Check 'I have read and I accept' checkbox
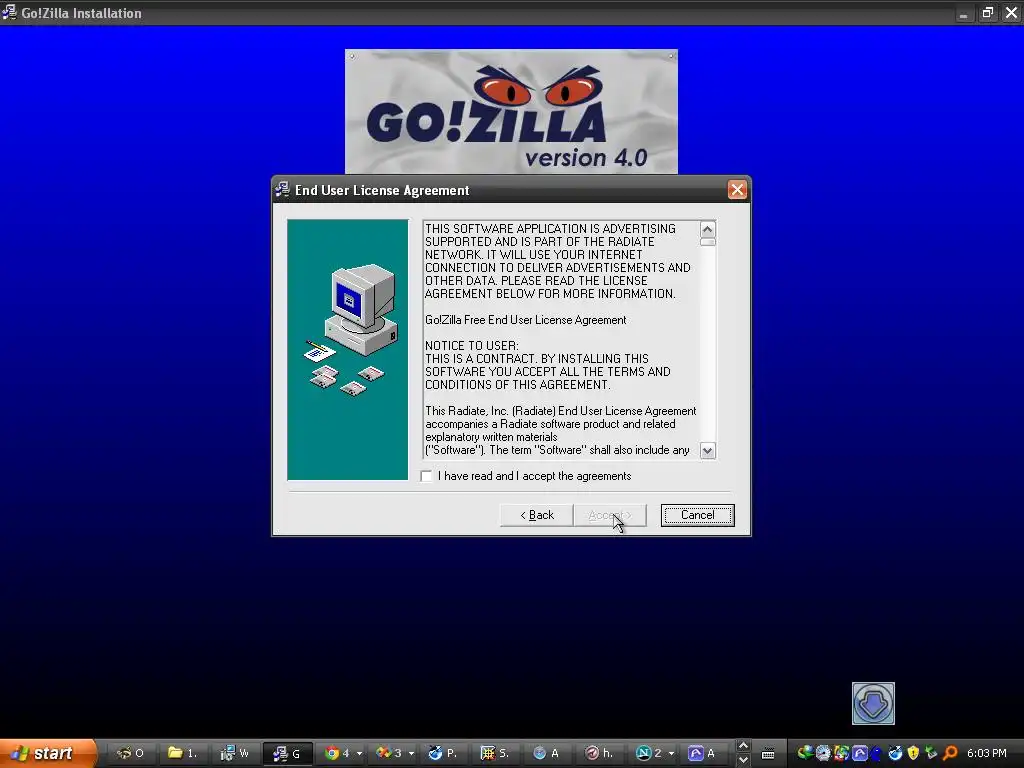Screen dimensions: 1024x768 coord(426,476)
